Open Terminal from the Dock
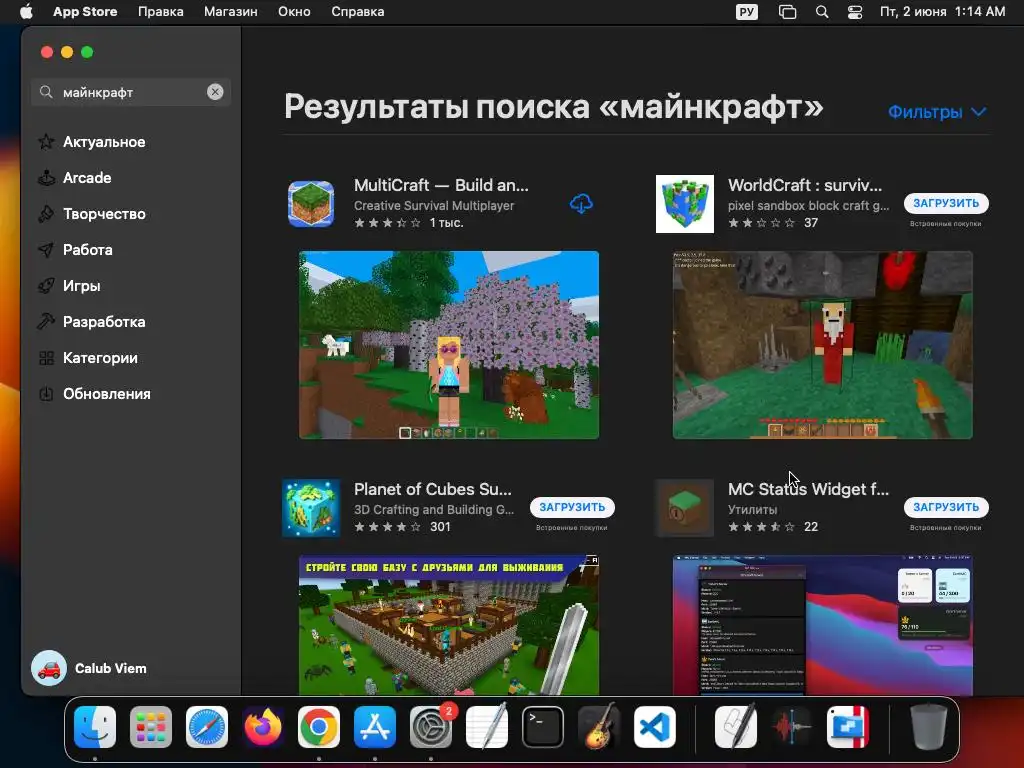 [543, 727]
